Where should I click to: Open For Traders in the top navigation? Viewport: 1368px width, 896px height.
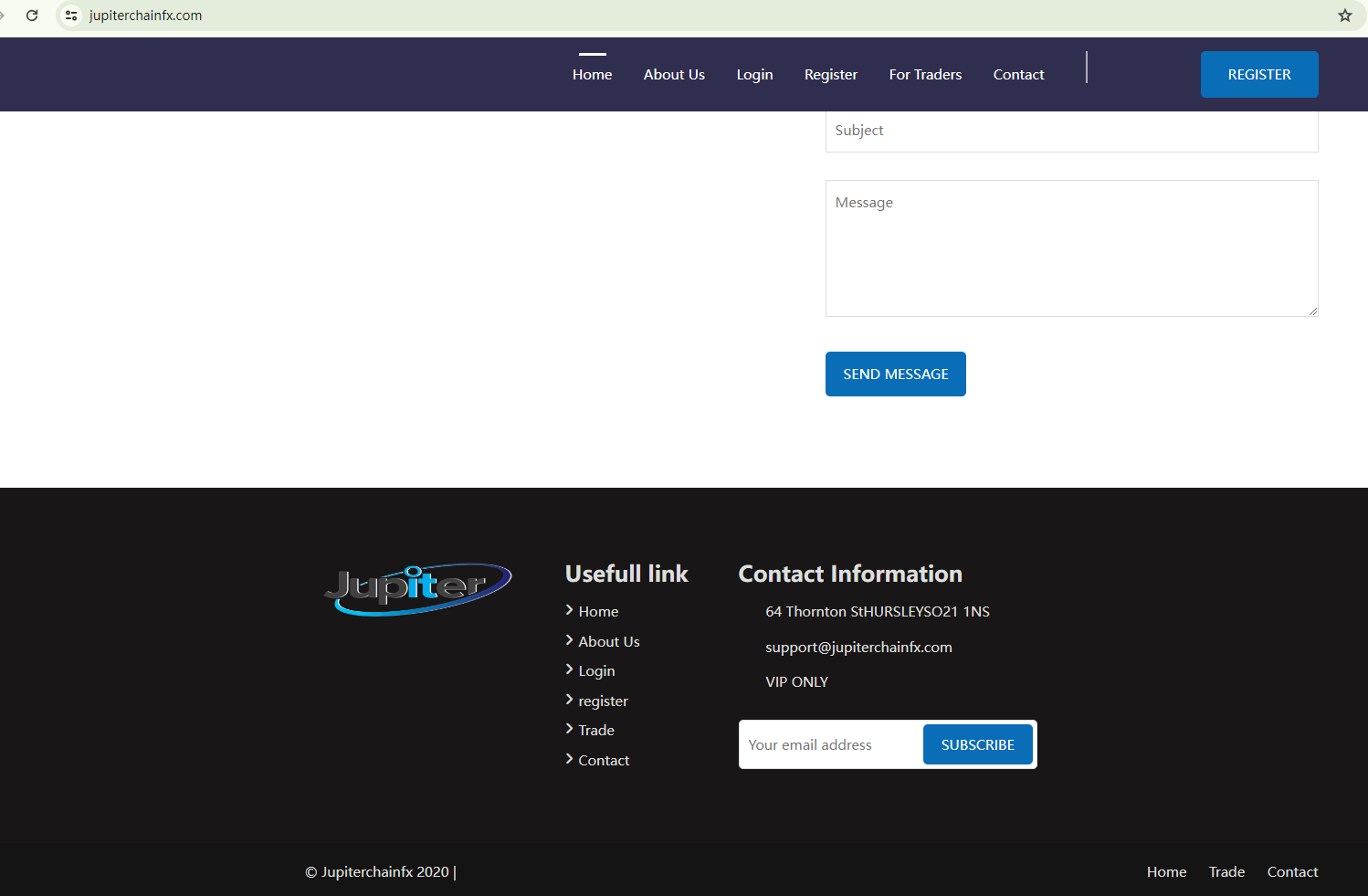coord(925,75)
